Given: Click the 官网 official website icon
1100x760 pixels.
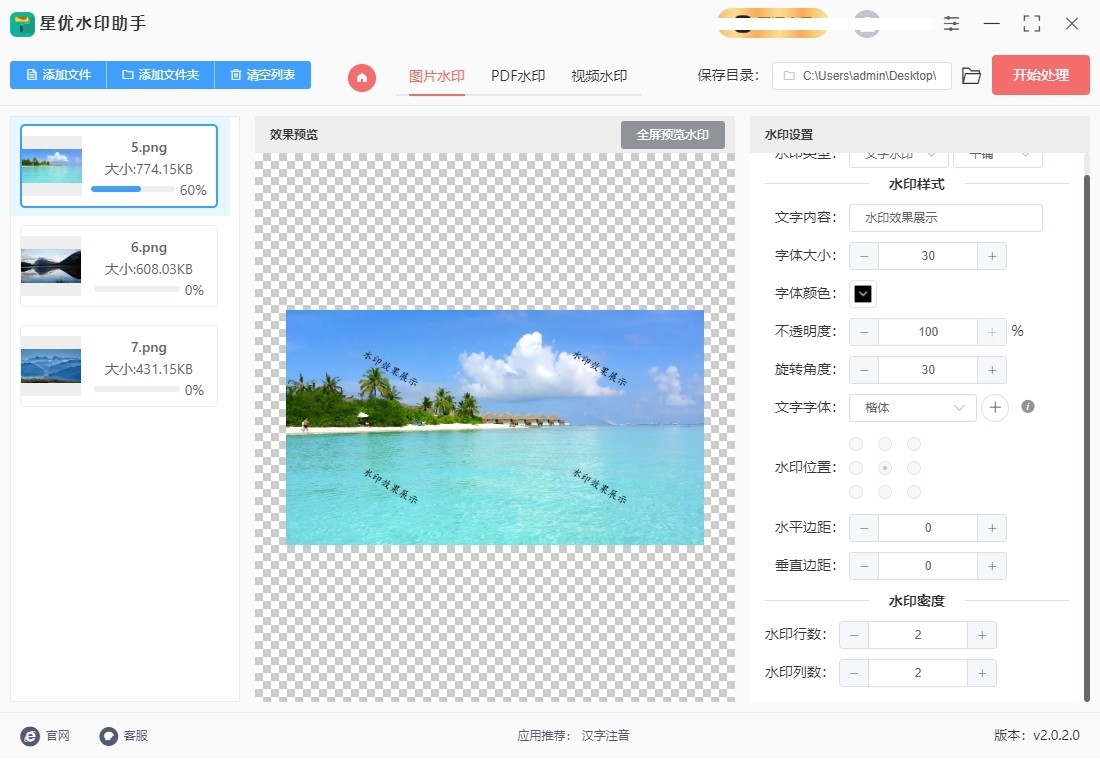Looking at the screenshot, I should pos(29,735).
